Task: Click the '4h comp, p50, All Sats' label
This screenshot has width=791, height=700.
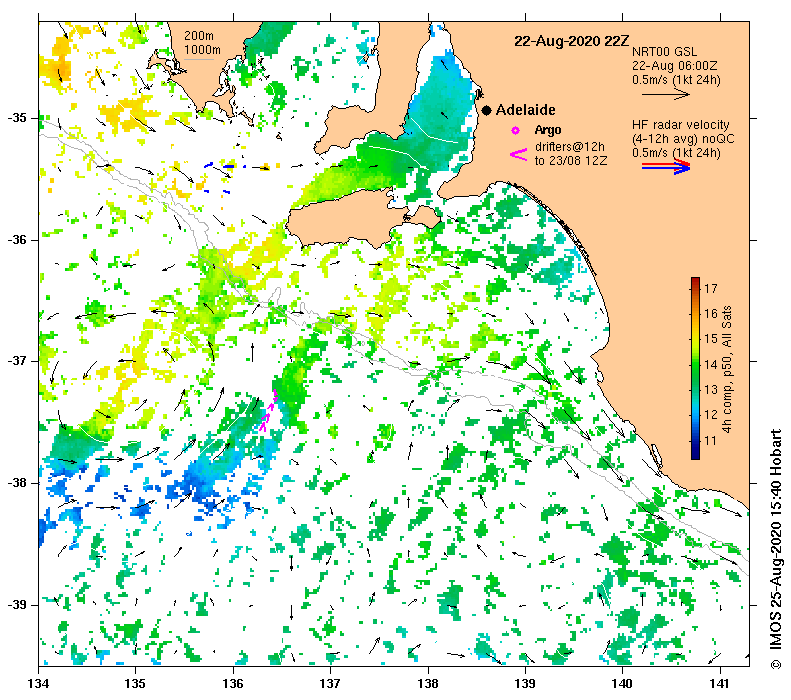Action: point(726,369)
